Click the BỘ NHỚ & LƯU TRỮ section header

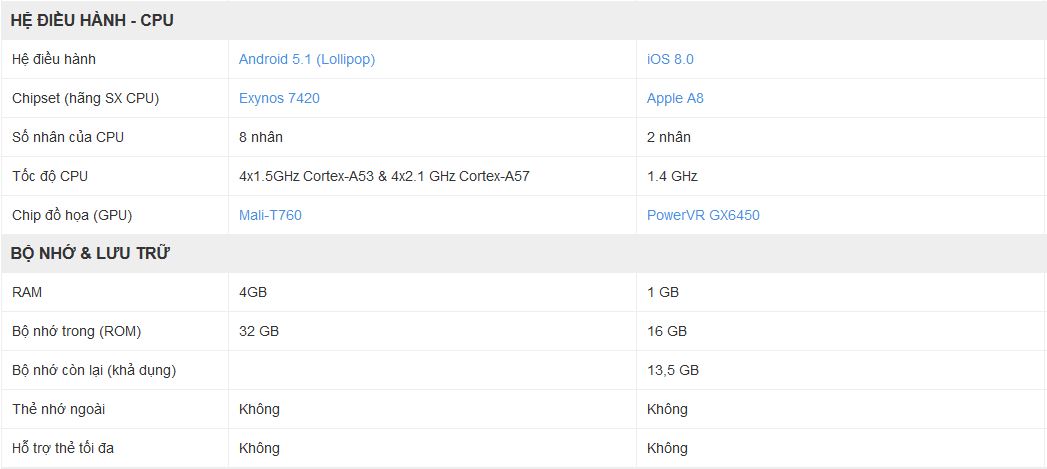(90, 254)
